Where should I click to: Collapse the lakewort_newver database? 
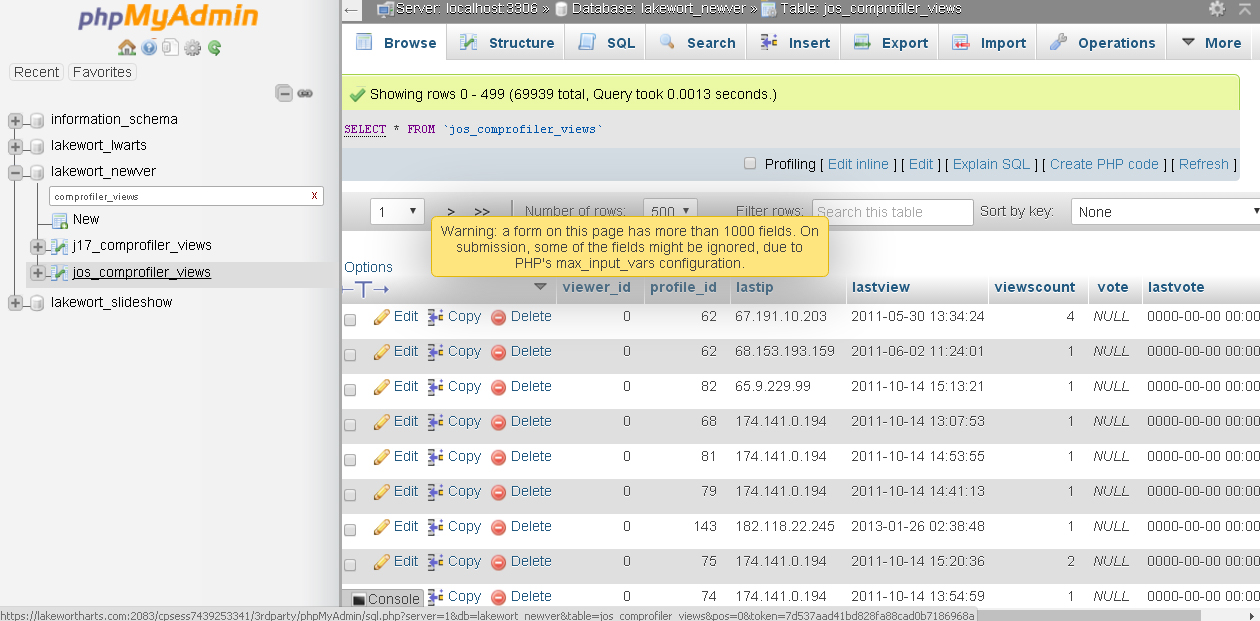[x=15, y=172]
